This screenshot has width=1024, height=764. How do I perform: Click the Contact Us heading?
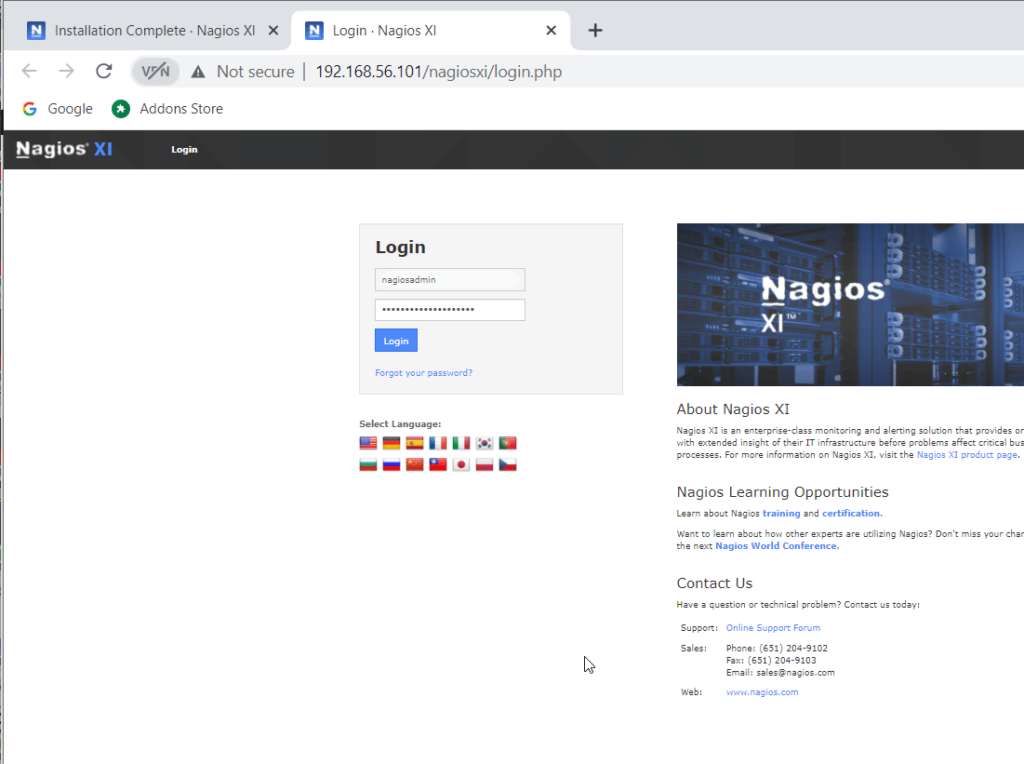pos(714,583)
